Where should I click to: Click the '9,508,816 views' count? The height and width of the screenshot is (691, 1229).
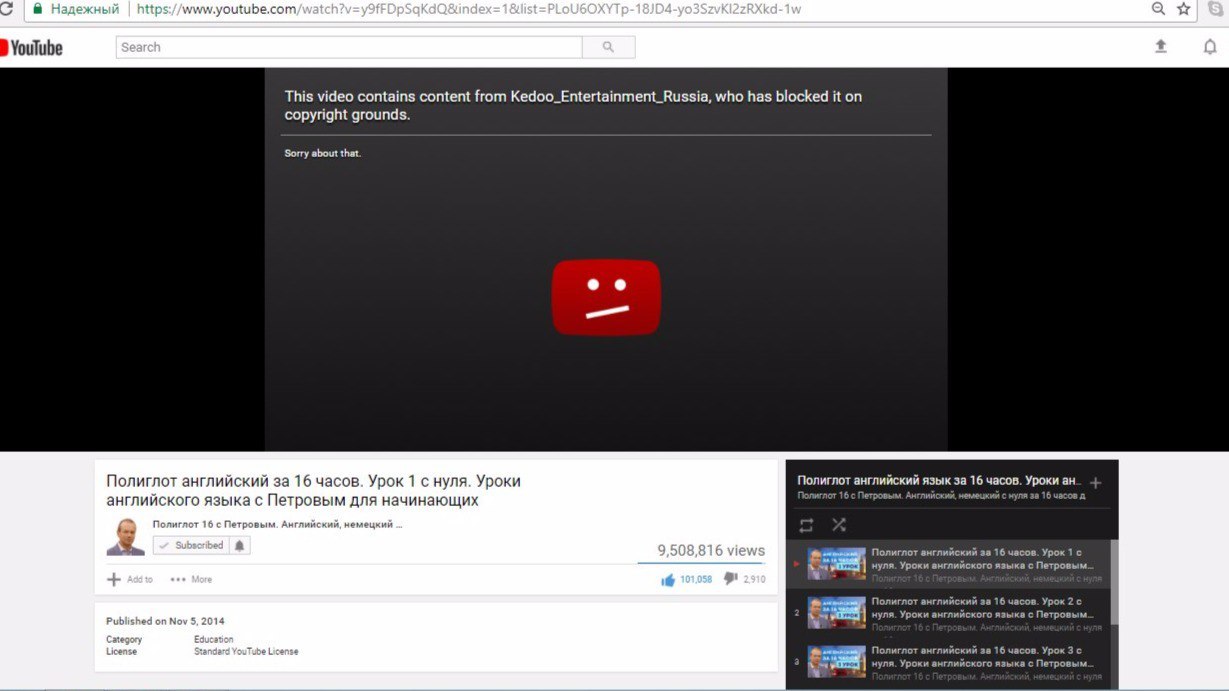711,550
